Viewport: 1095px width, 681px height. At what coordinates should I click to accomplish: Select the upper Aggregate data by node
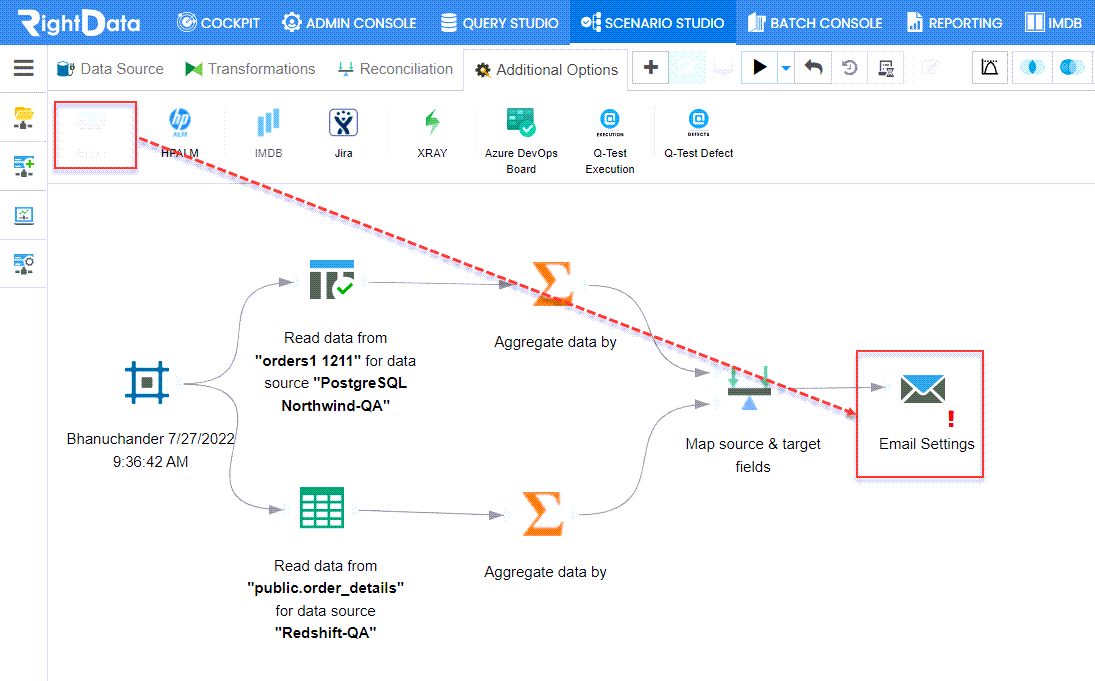tap(552, 284)
